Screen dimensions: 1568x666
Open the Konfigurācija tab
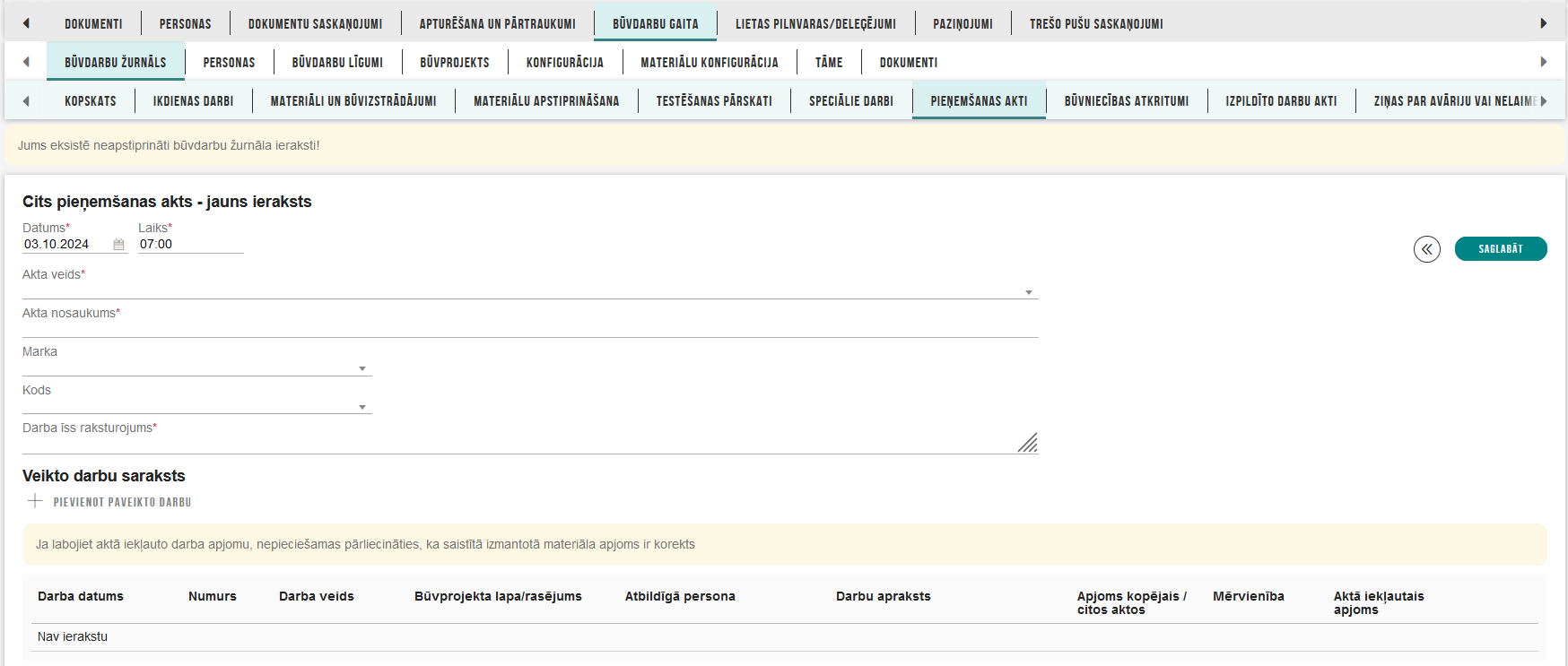tap(565, 62)
